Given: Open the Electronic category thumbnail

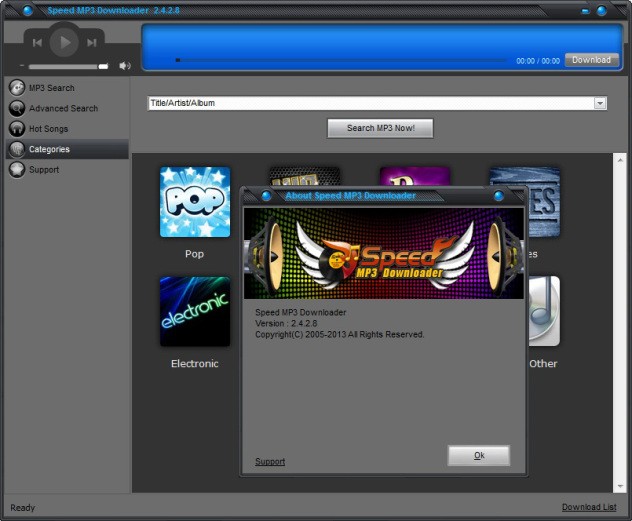Looking at the screenshot, I should tap(195, 311).
